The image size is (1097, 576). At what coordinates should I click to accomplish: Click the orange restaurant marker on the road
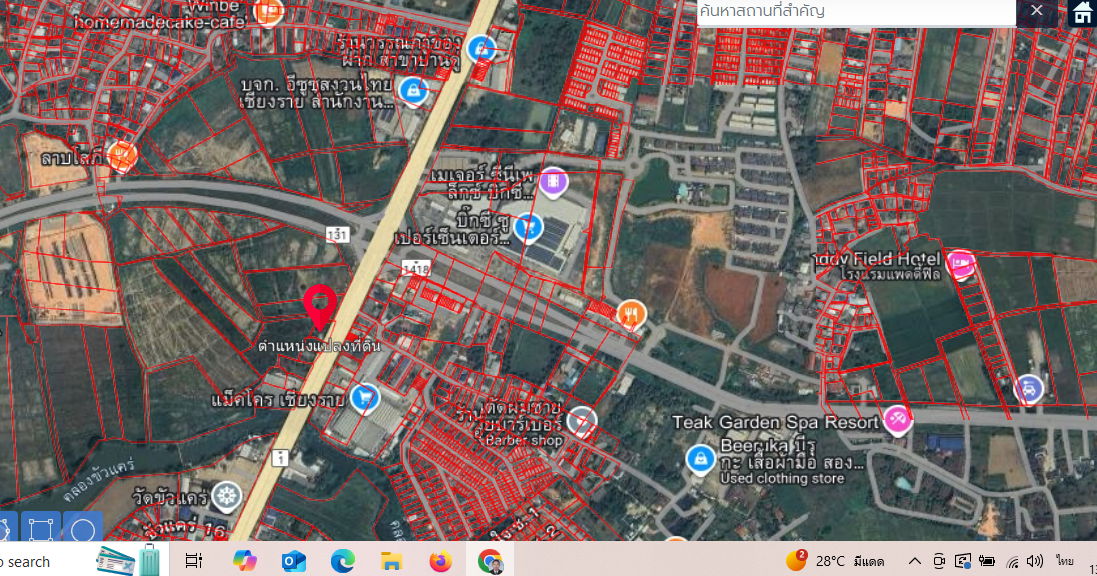click(x=630, y=312)
